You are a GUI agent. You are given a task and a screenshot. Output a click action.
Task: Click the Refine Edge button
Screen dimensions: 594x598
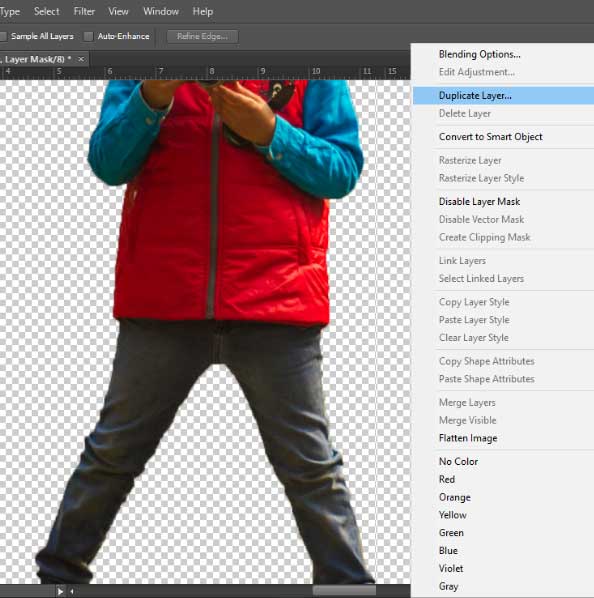[202, 36]
